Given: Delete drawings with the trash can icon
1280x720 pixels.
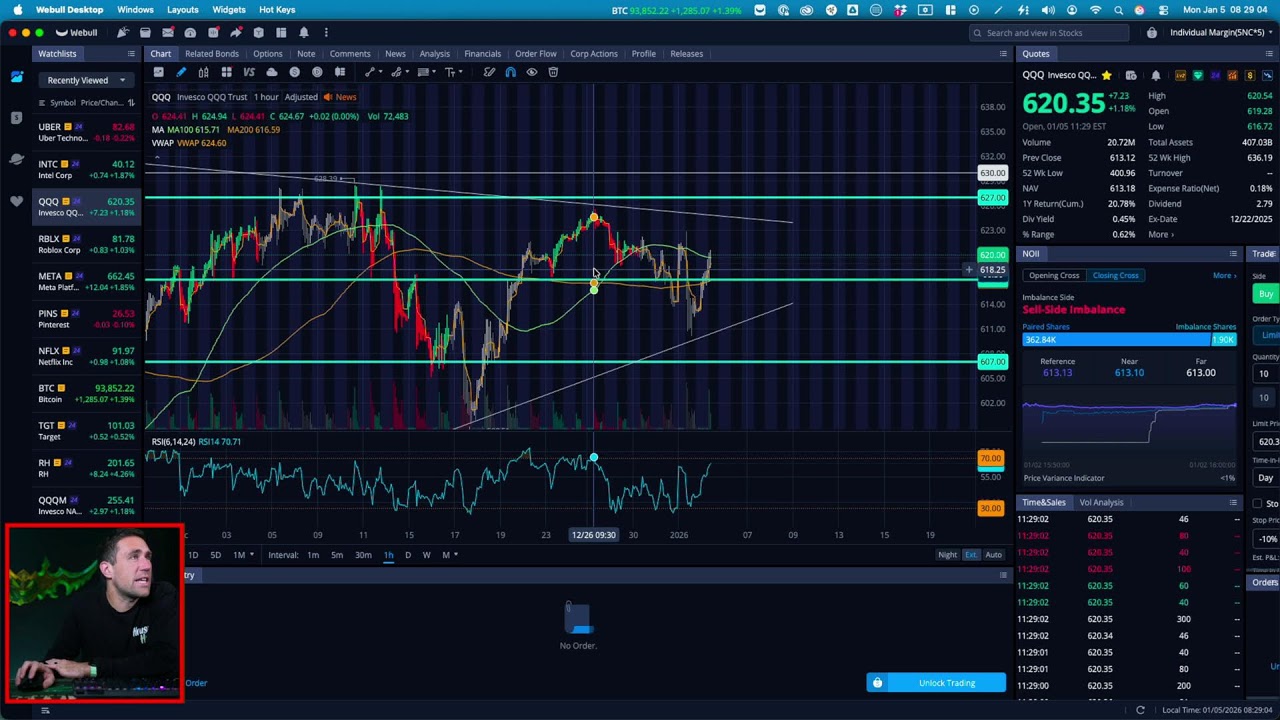Looking at the screenshot, I should pyautogui.click(x=553, y=72).
